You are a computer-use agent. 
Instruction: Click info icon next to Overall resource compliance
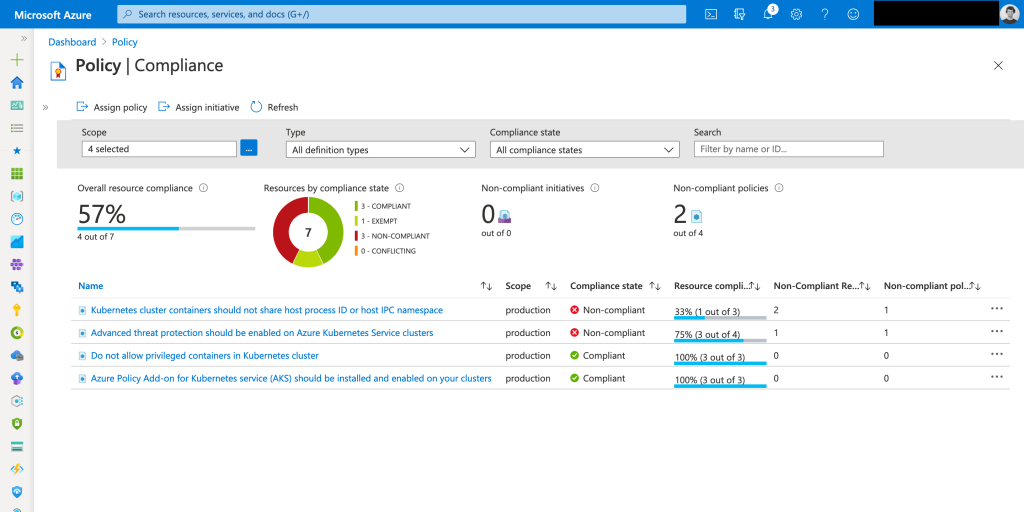pyautogui.click(x=203, y=188)
